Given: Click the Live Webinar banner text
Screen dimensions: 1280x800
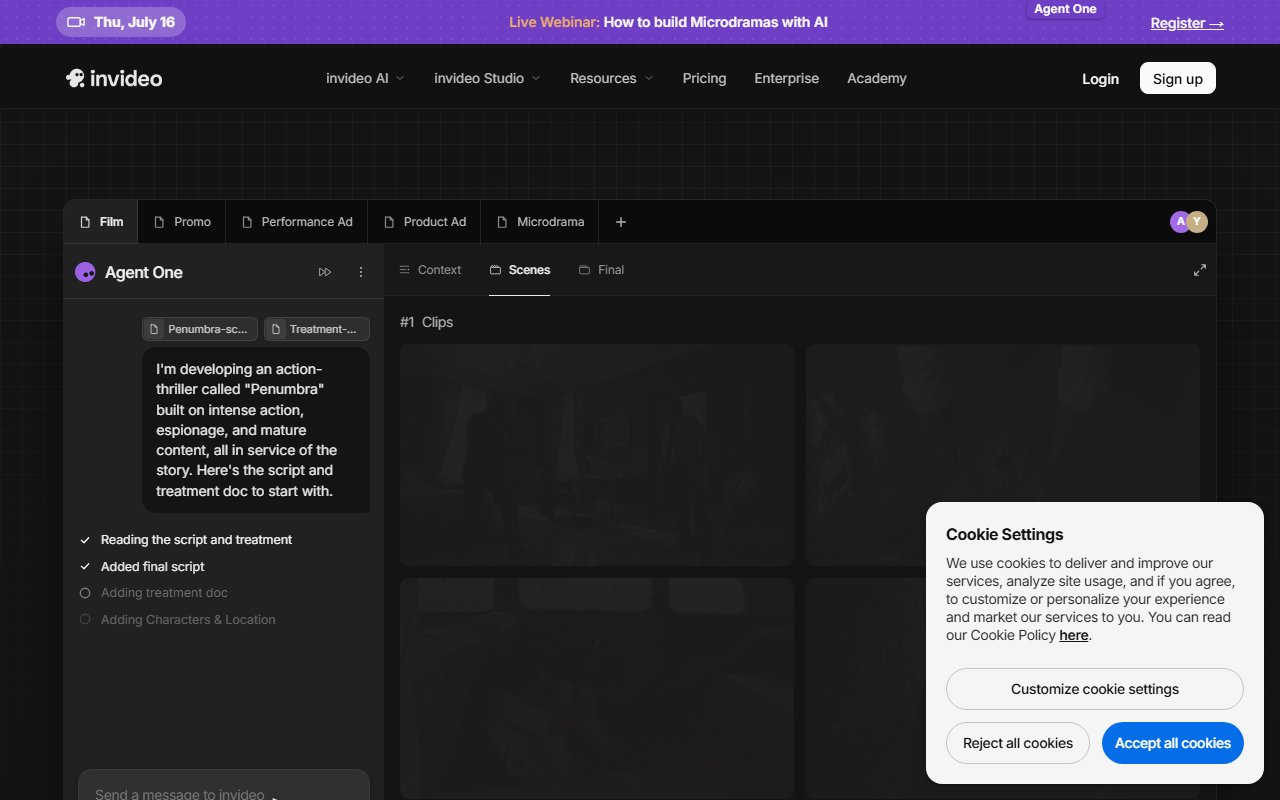Looking at the screenshot, I should (x=668, y=22).
